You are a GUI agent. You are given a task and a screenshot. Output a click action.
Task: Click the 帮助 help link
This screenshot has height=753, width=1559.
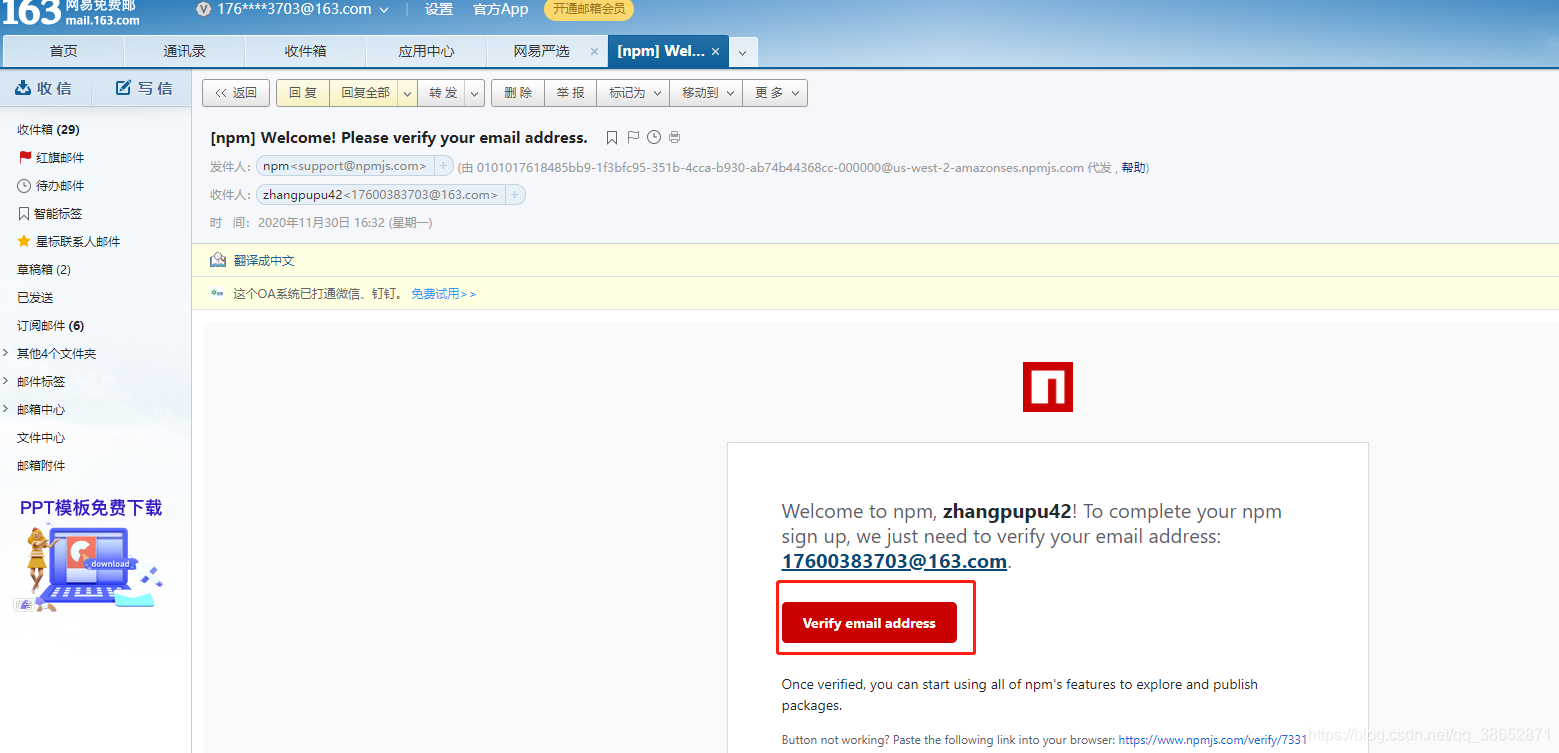1133,167
